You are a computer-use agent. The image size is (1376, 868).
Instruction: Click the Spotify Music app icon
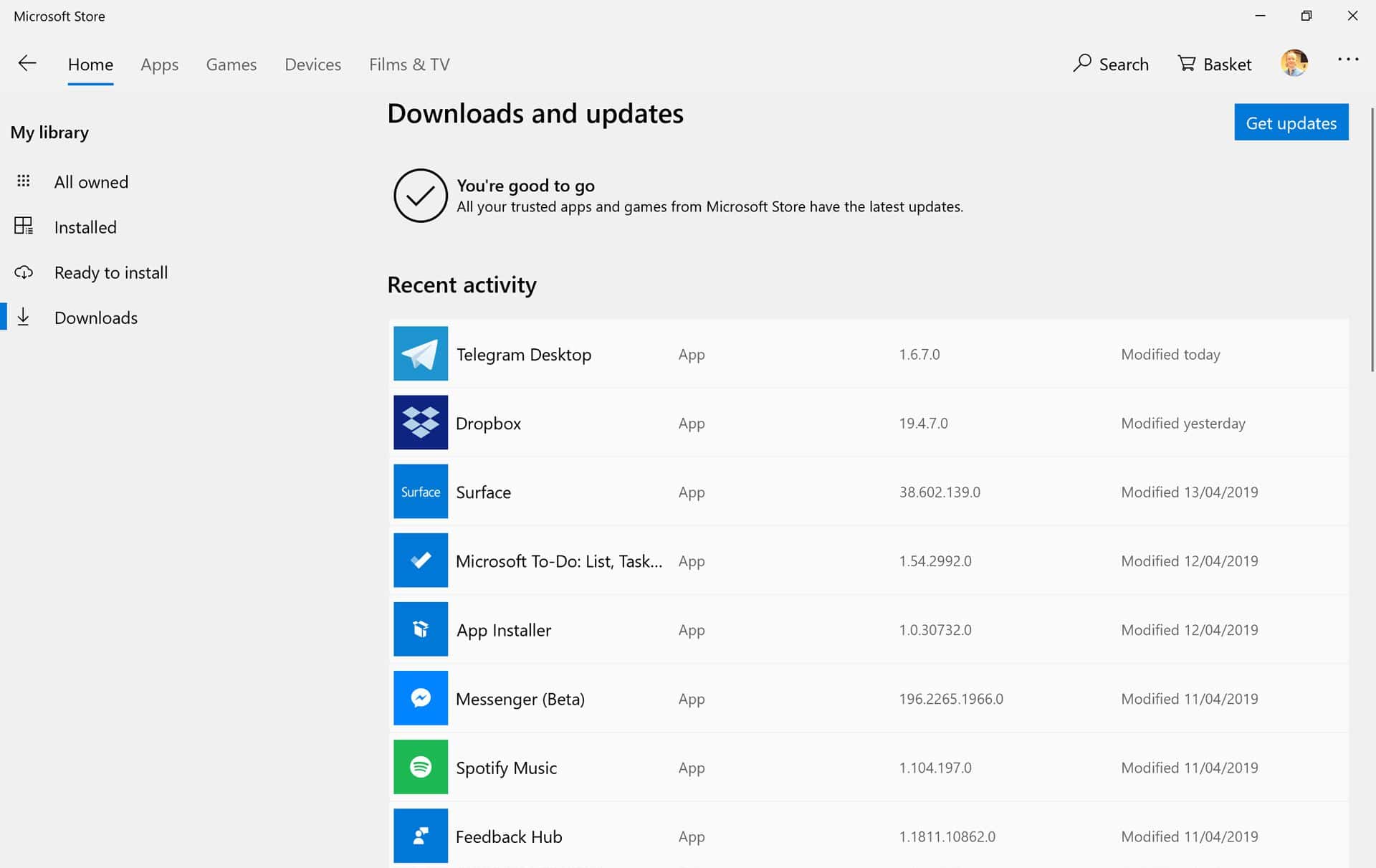(421, 766)
